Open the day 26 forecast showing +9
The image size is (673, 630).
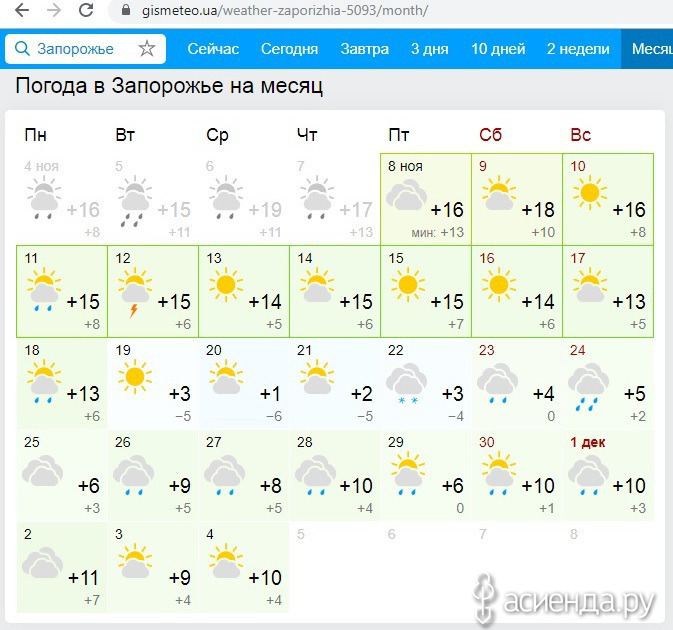point(153,475)
